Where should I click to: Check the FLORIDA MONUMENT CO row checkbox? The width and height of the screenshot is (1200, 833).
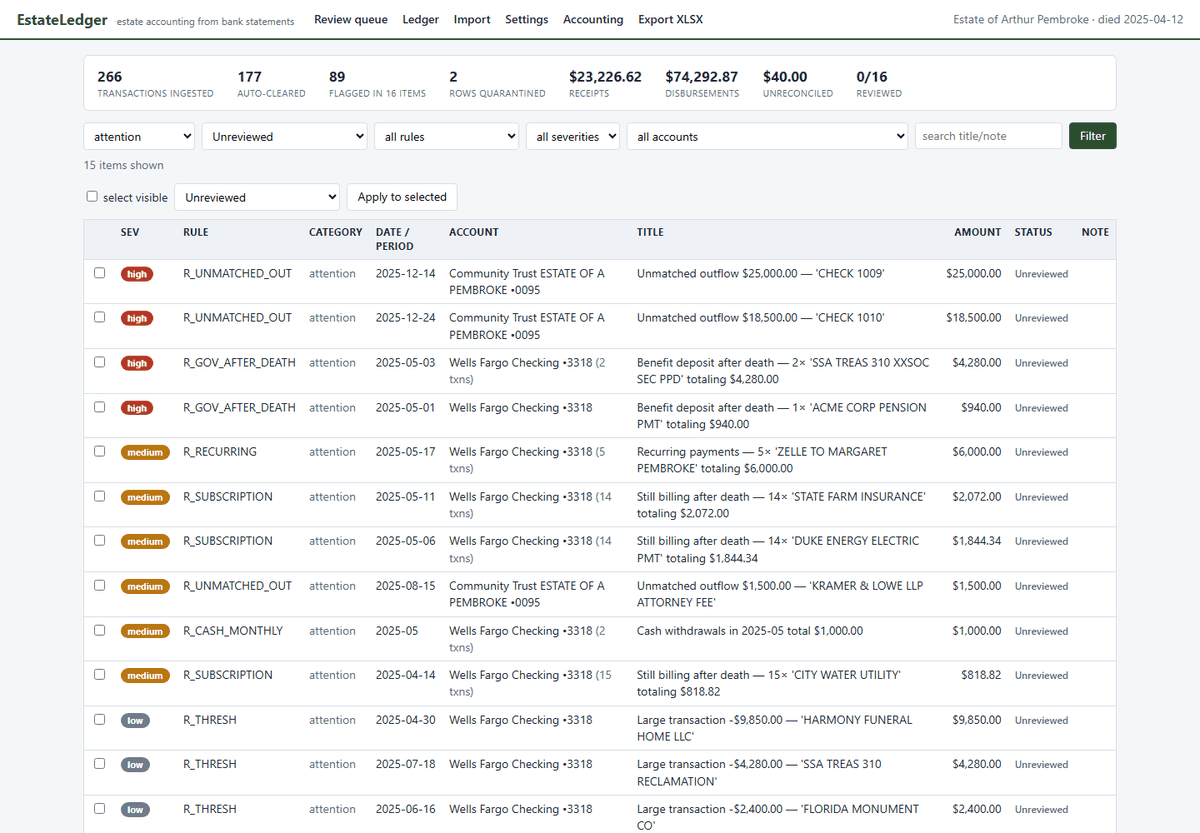coord(99,808)
